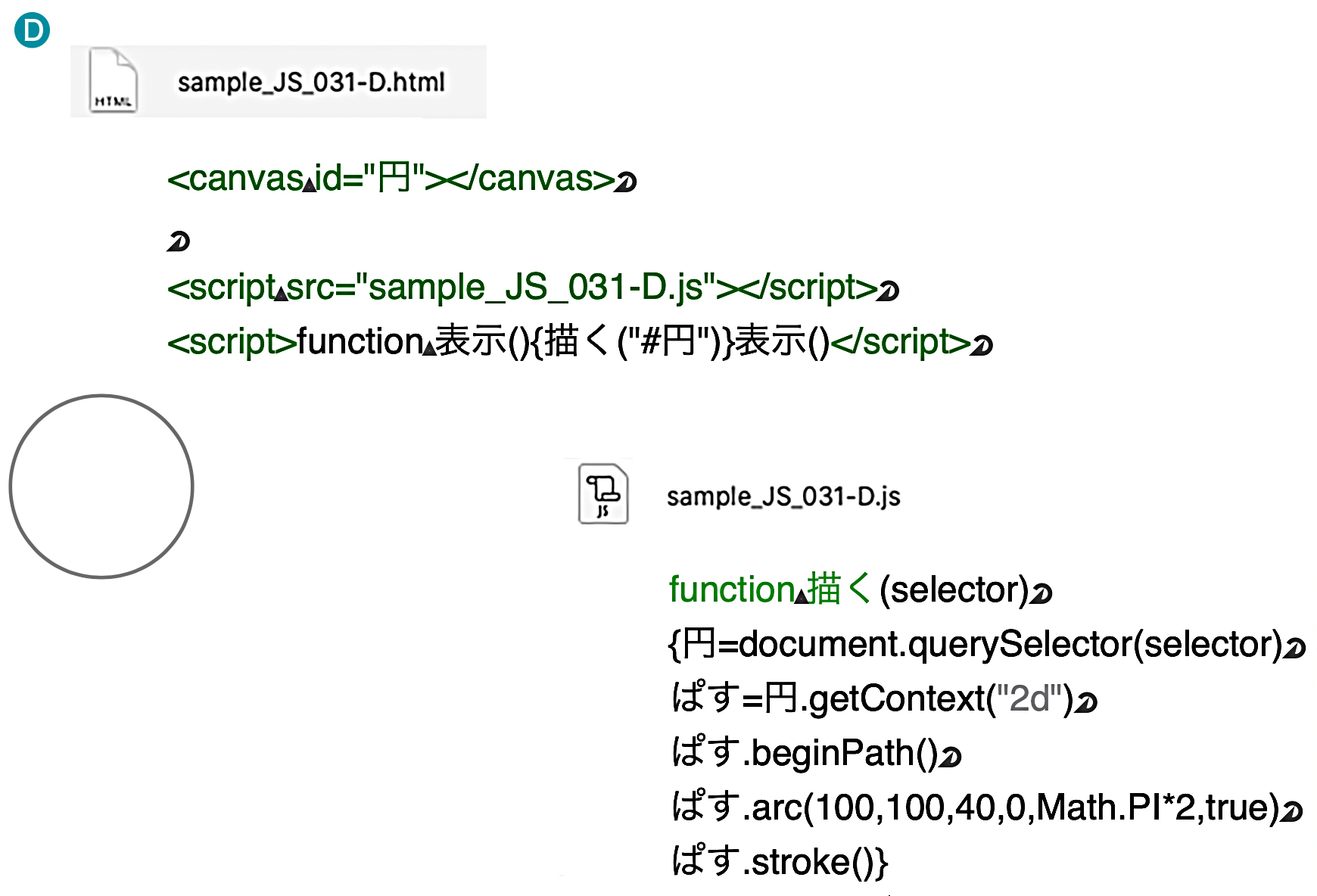Click the JS scroll file icon
1317x896 pixels.
click(x=603, y=493)
